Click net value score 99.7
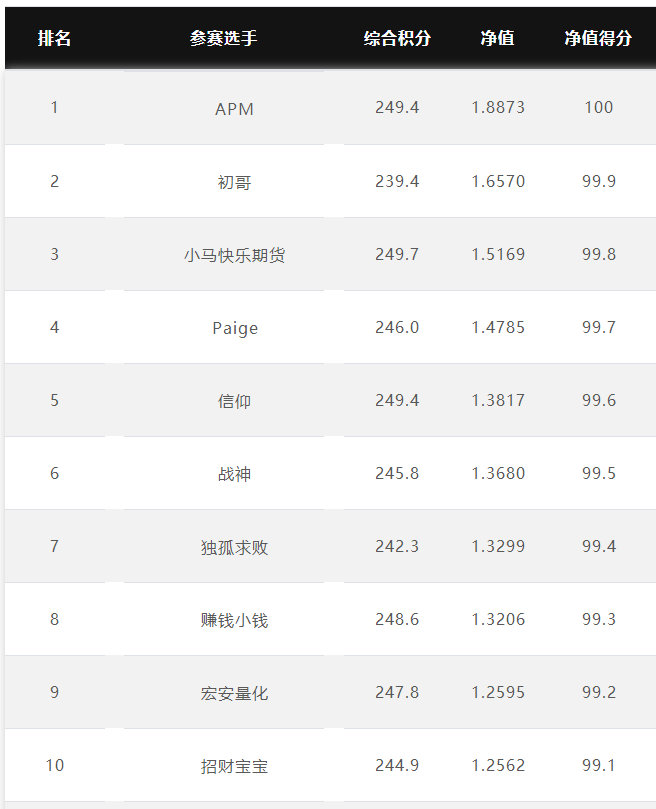This screenshot has height=809, width=656. (x=599, y=327)
